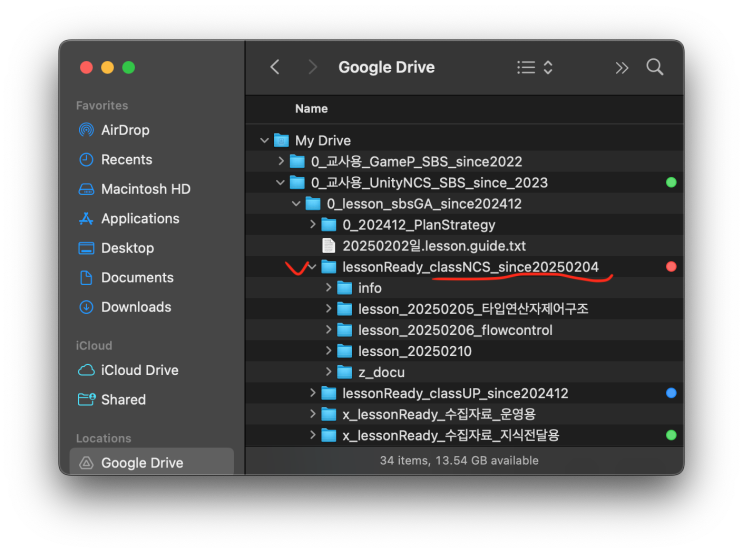Expand the lesson_20250206_flowcontrol folder

coord(328,329)
